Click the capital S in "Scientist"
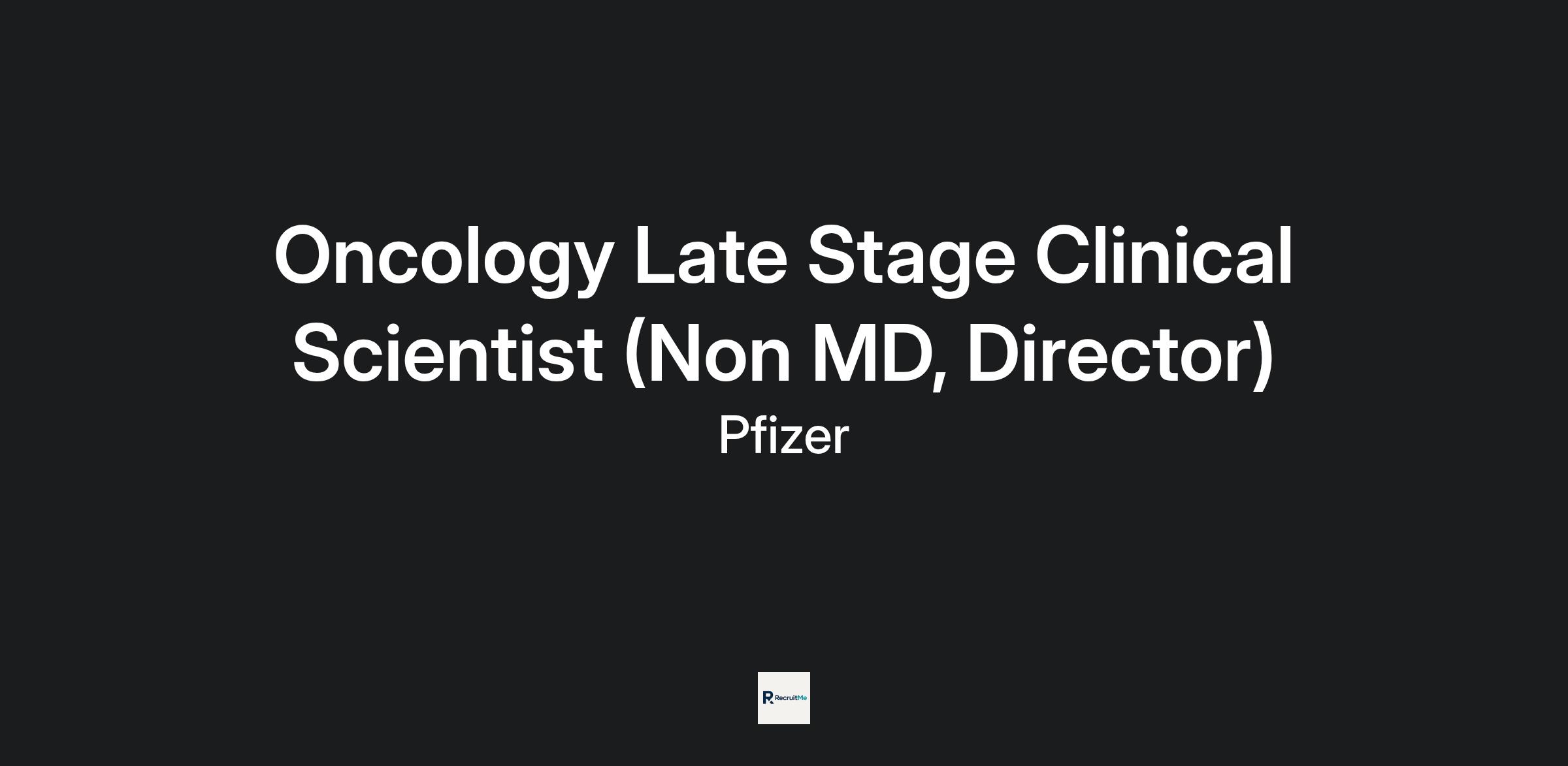This screenshot has width=1568, height=766. [320, 354]
